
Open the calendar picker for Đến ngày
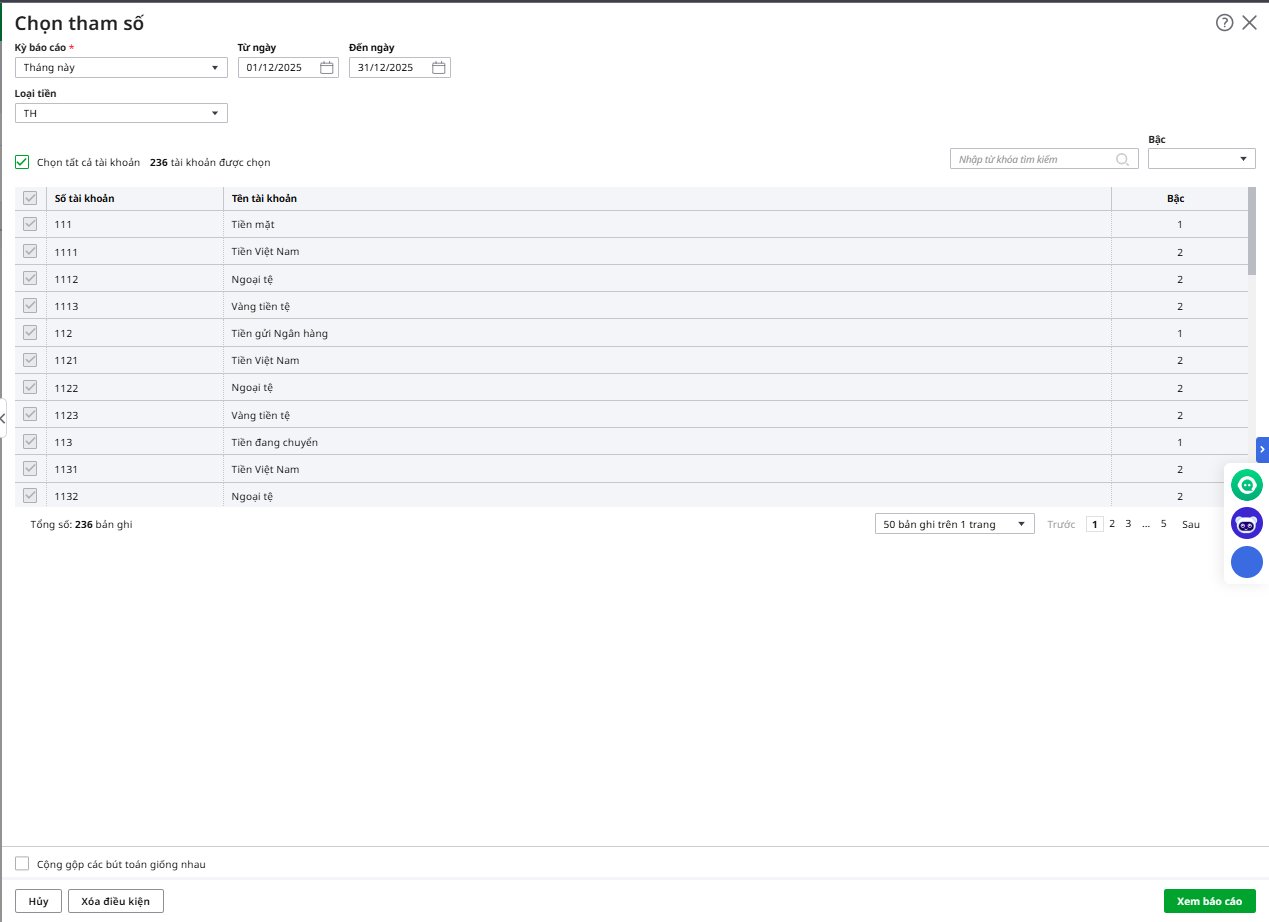(438, 68)
